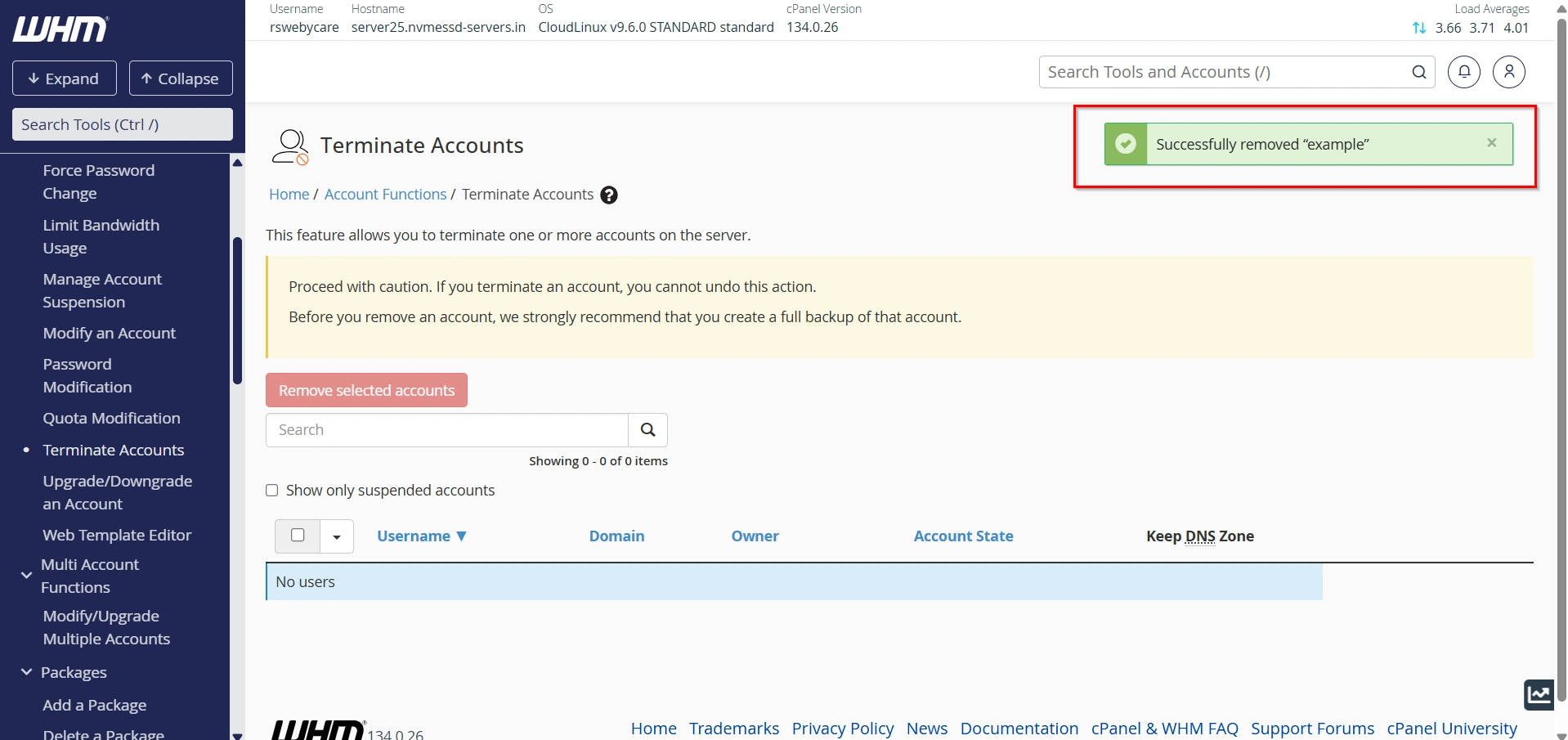Open footer Trademarks link
The image size is (1568, 740).
click(x=733, y=729)
